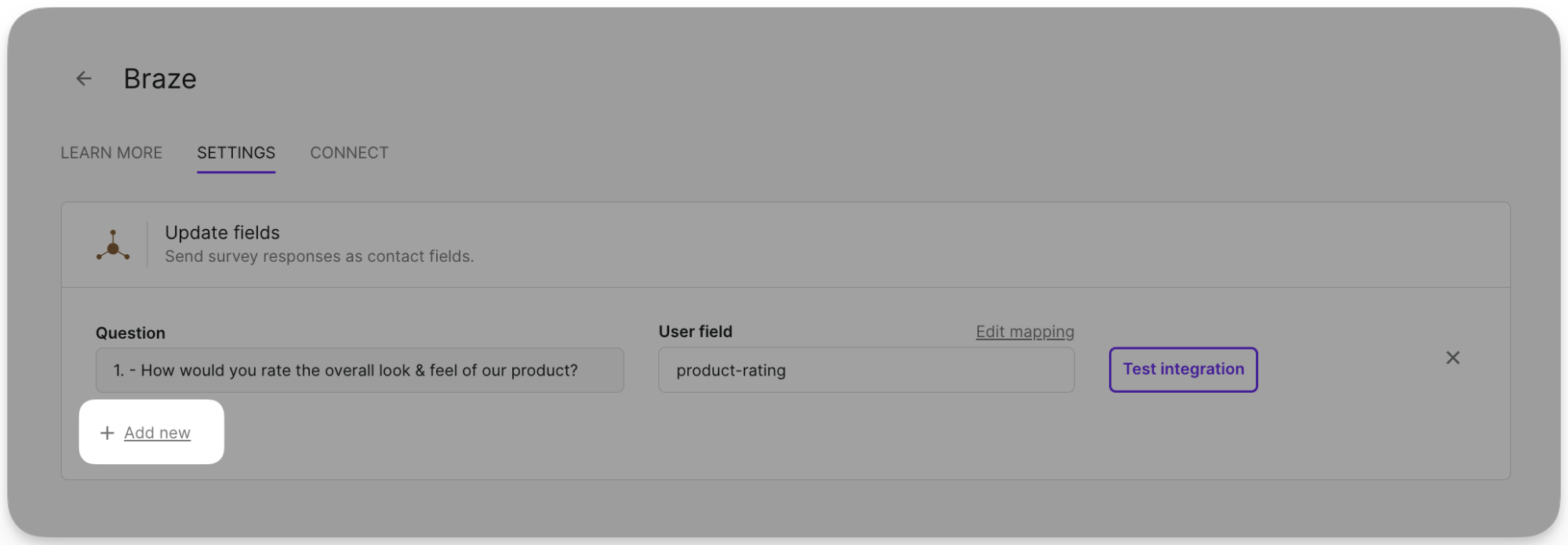Select the SETTINGS tab
Image resolution: width=1568 pixels, height=545 pixels.
235,152
